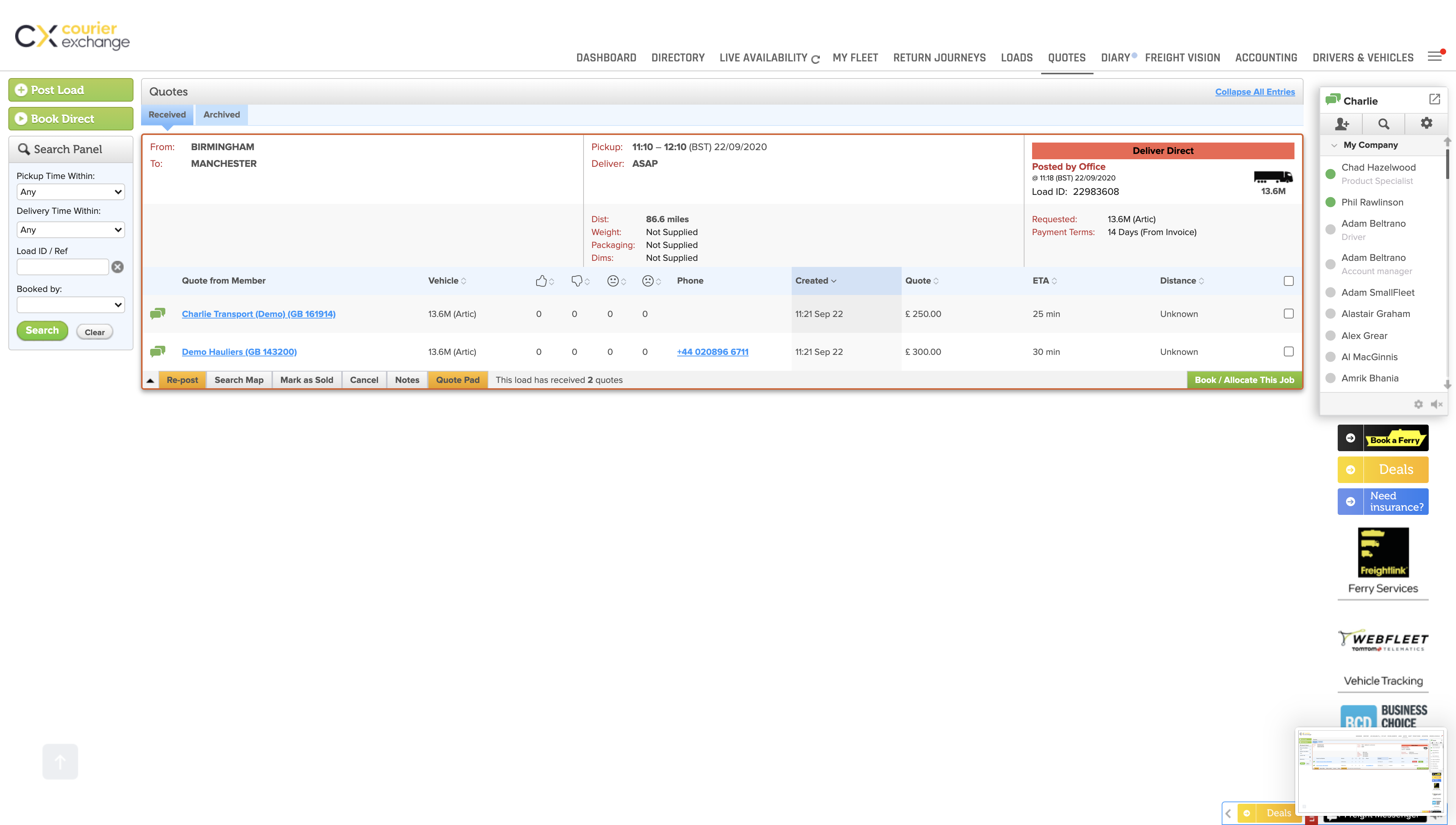Pop out the Charlie messenger window
This screenshot has width=1456, height=825.
(x=1434, y=99)
